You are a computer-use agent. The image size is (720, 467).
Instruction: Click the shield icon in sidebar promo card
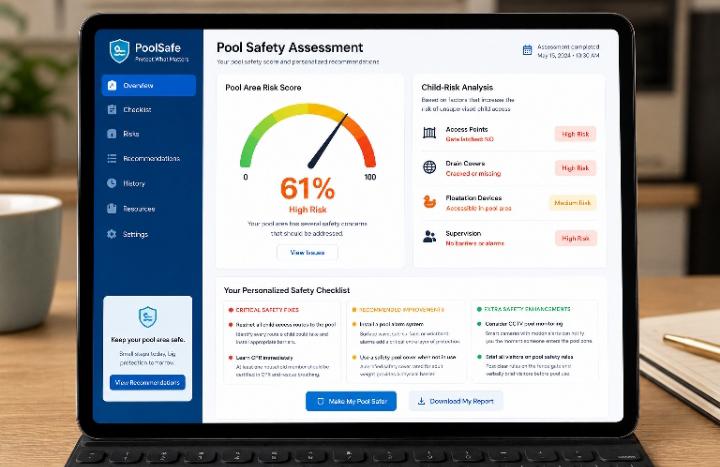click(x=148, y=317)
